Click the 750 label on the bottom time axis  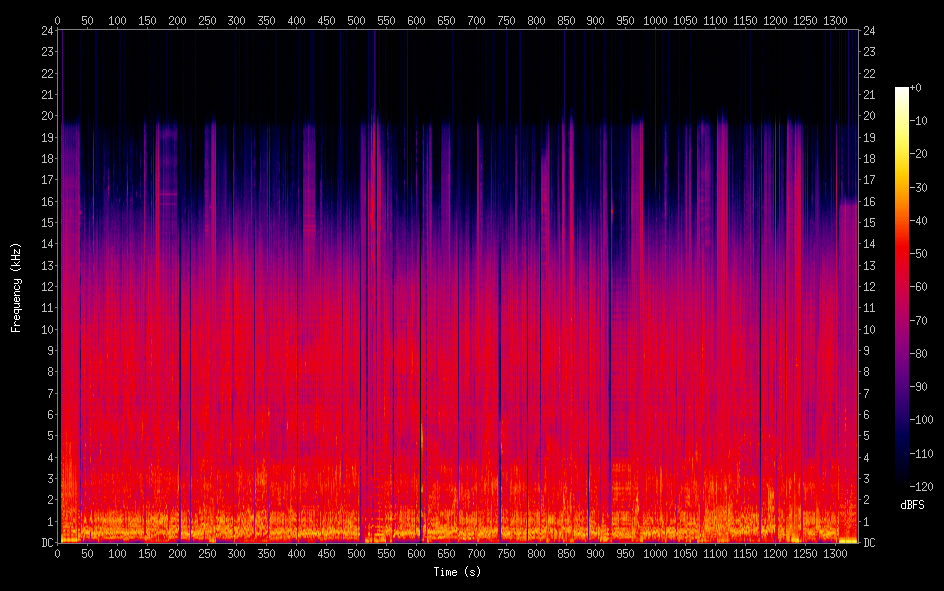[506, 553]
